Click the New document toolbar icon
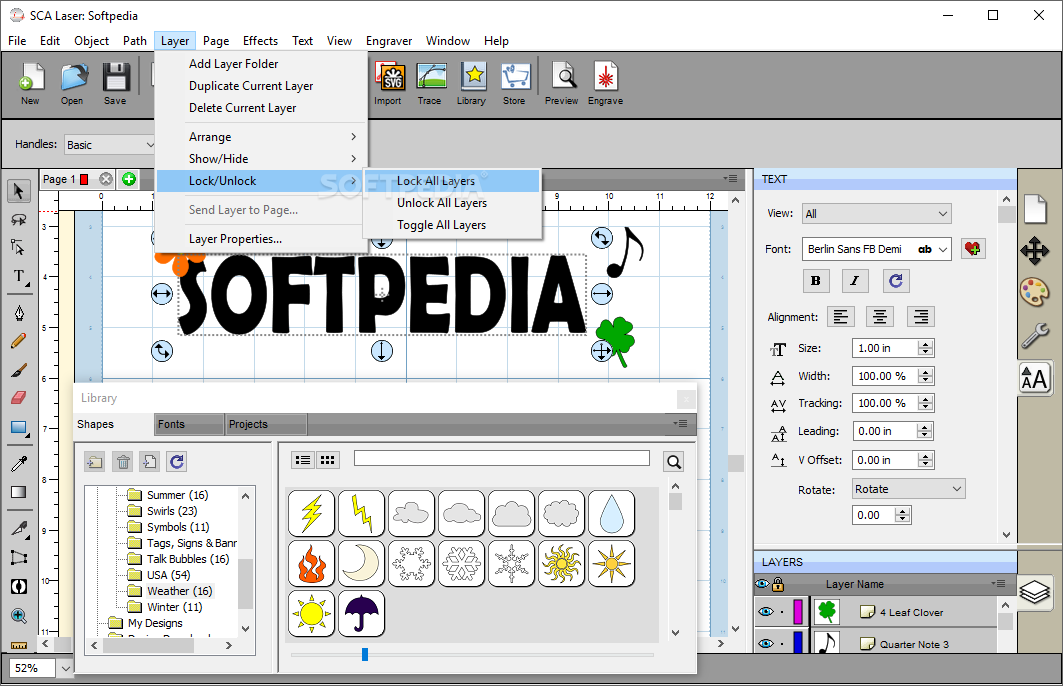 click(x=30, y=83)
